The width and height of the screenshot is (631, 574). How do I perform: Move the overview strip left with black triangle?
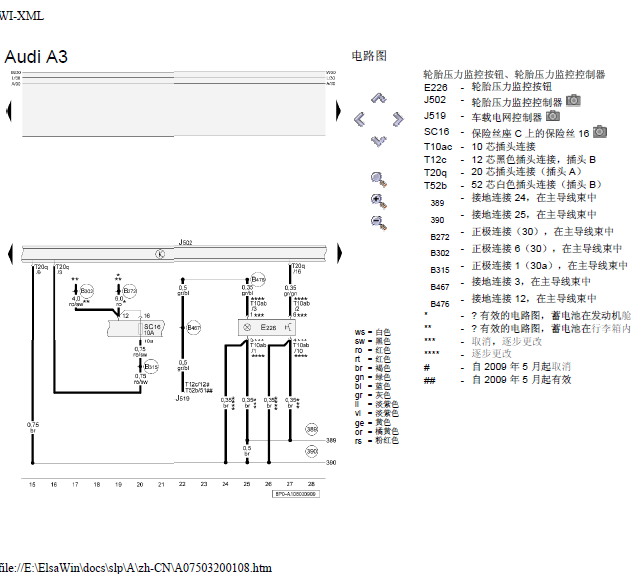(x=9, y=111)
